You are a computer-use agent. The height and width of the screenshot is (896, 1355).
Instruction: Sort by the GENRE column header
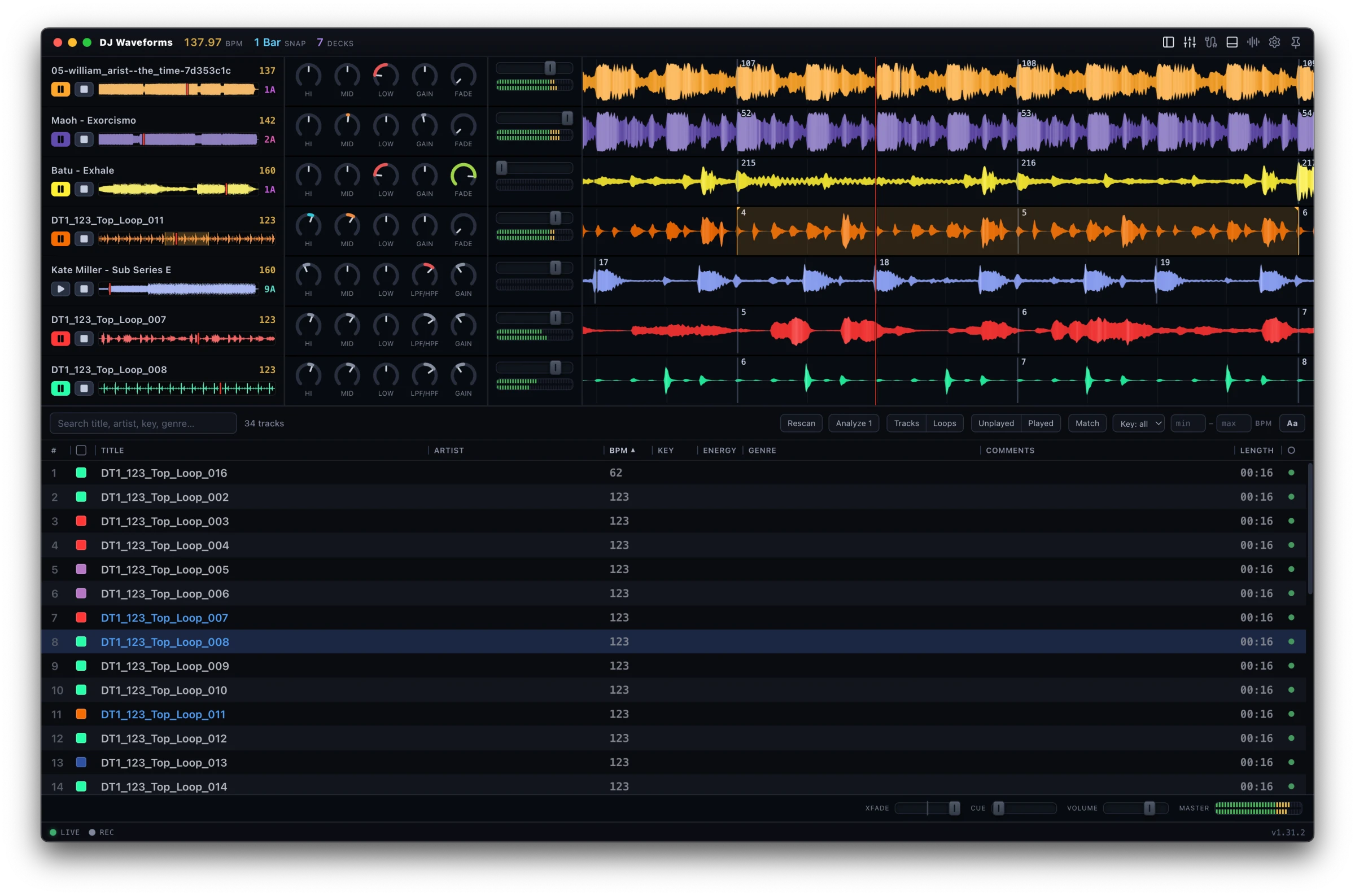click(x=762, y=451)
